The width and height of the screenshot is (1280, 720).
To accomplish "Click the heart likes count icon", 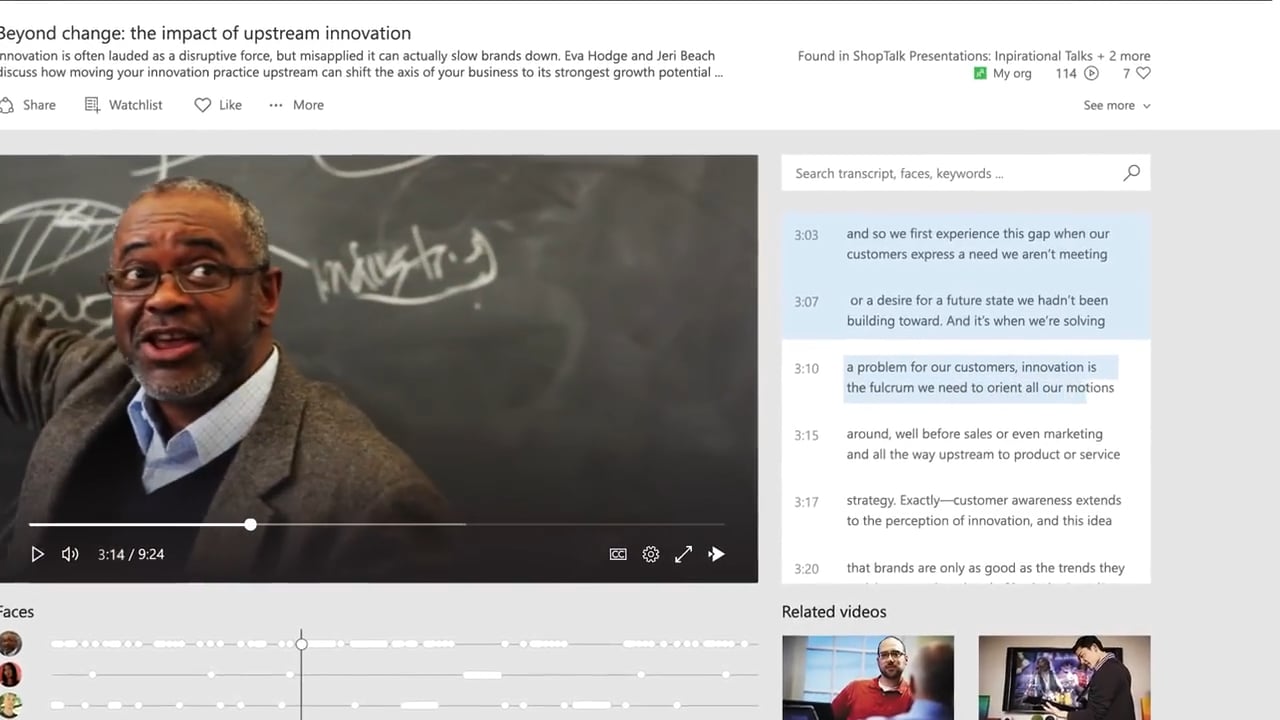I will point(1144,73).
